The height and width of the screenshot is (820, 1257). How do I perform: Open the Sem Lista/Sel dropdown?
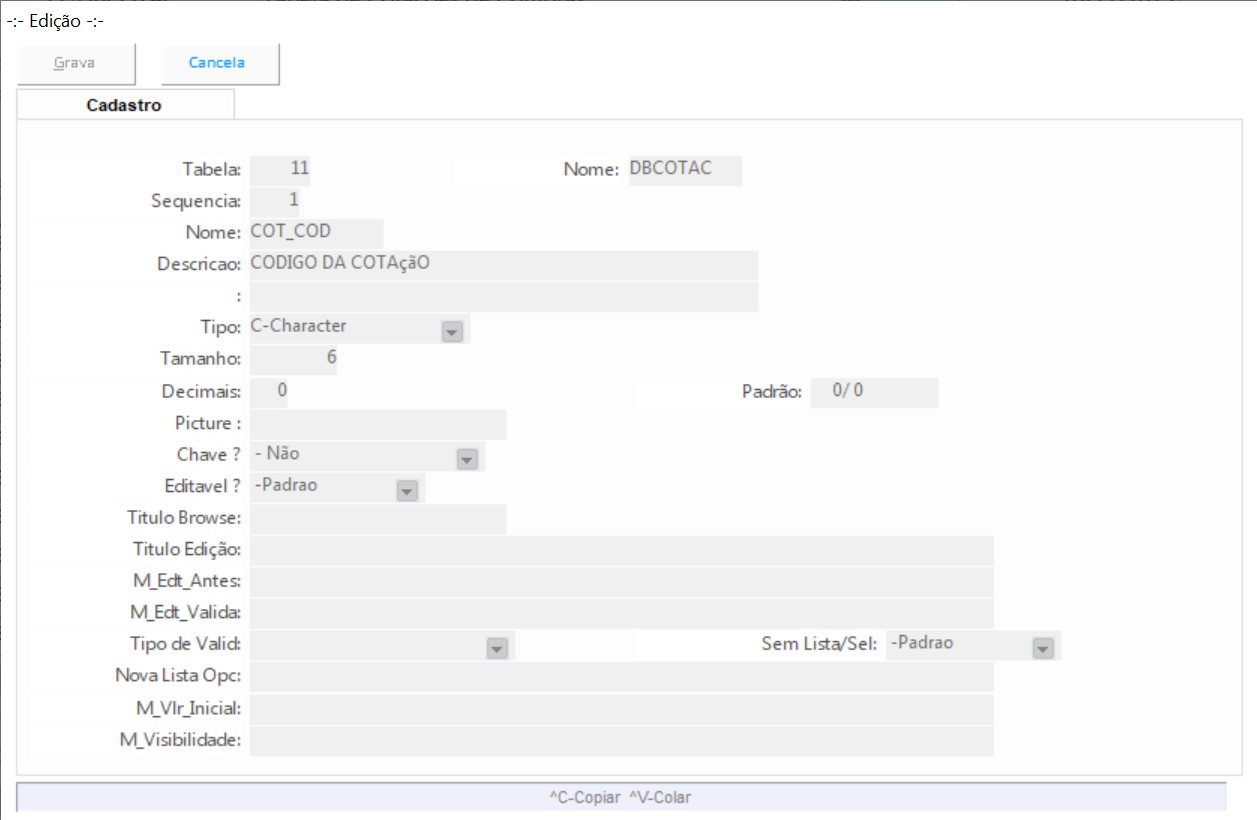click(x=1043, y=648)
